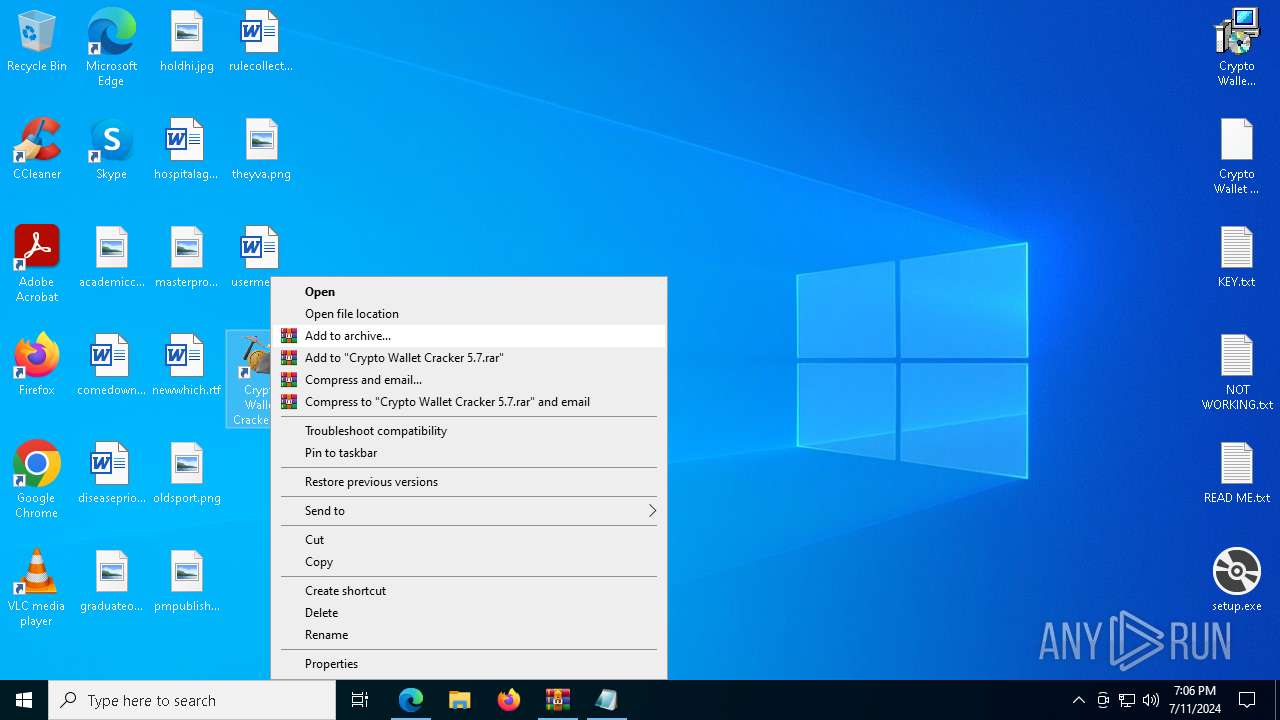Open network status tray icon
This screenshot has width=1280, height=720.
(x=1127, y=700)
